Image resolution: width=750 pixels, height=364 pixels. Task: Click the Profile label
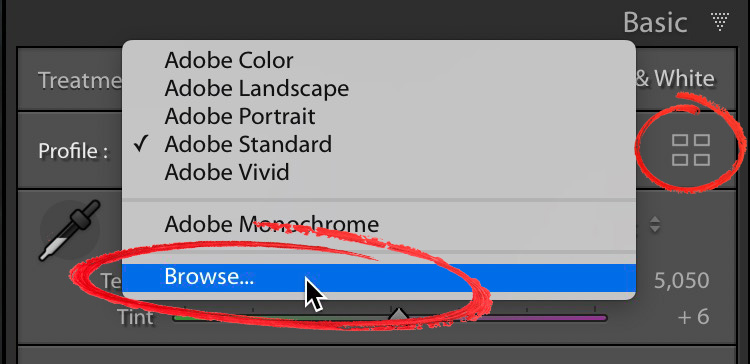[73, 151]
